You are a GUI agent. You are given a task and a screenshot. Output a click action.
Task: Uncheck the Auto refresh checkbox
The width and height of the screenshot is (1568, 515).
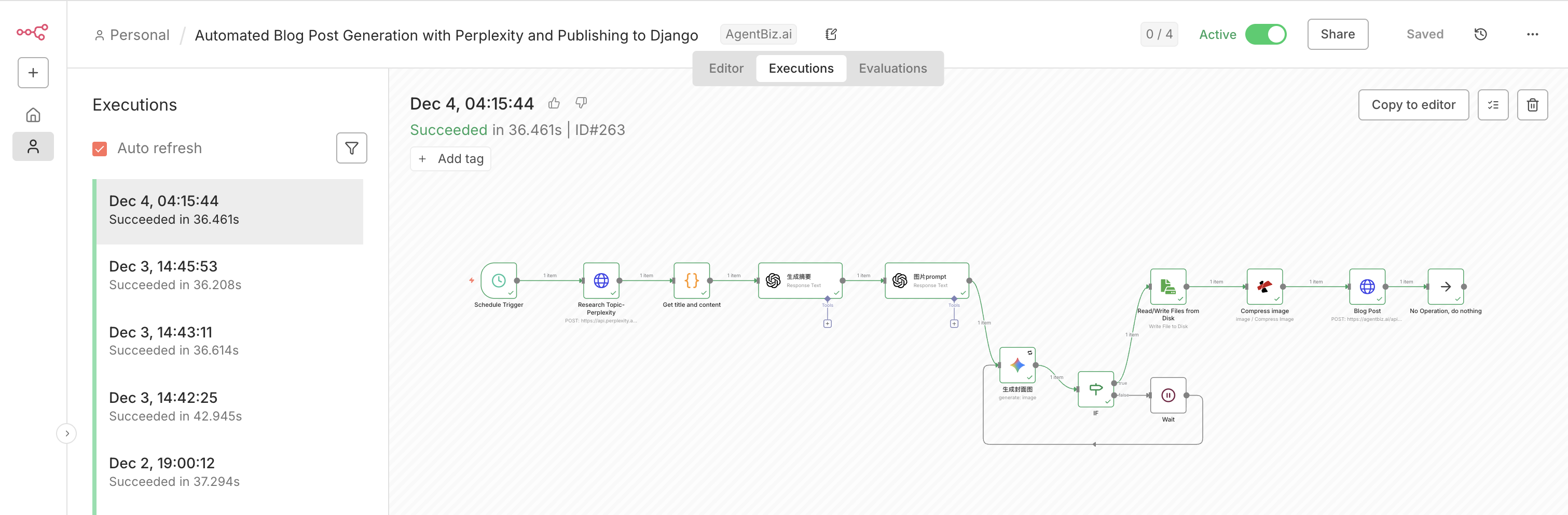100,148
